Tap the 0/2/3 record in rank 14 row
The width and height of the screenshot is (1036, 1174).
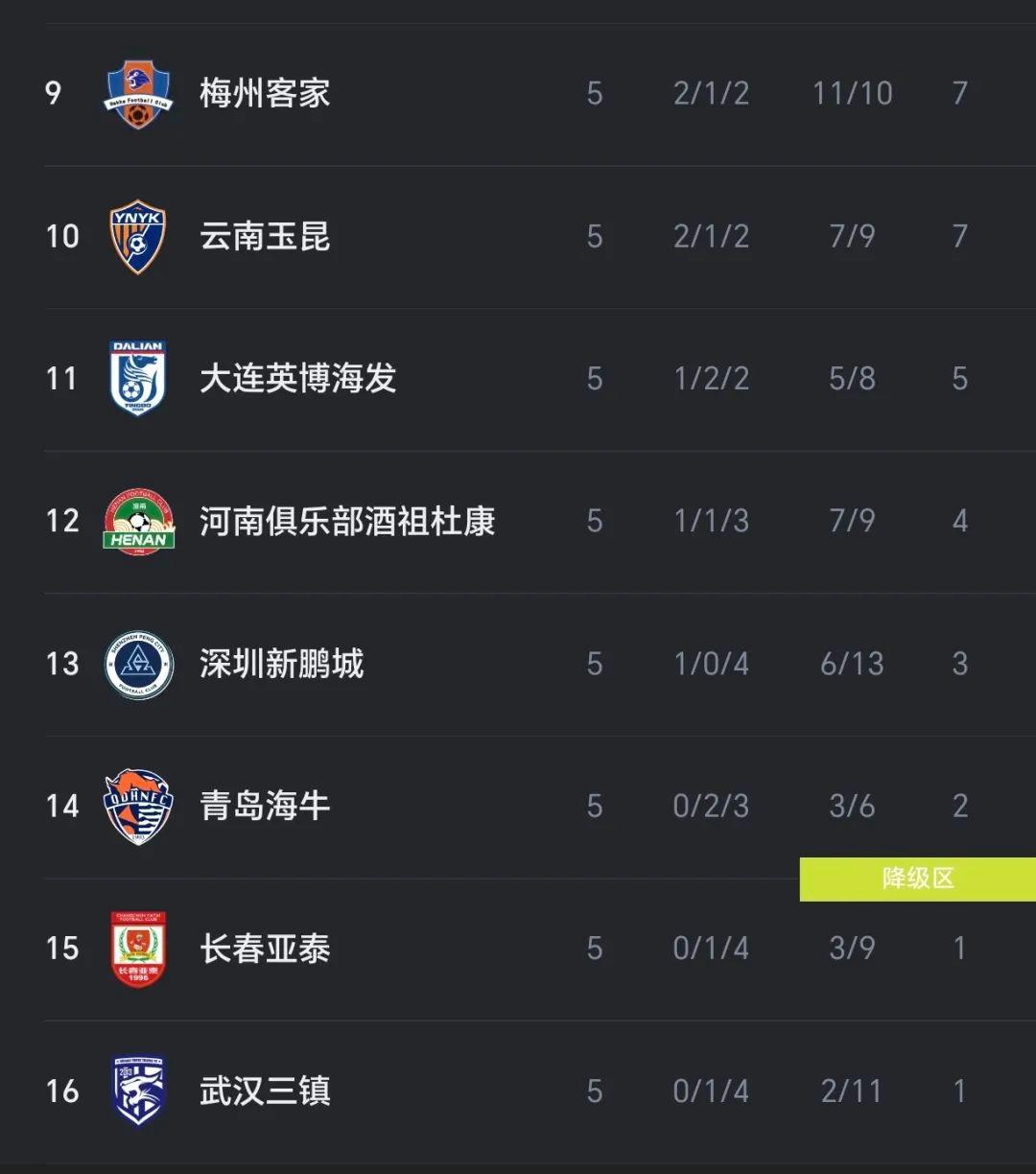coord(711,806)
